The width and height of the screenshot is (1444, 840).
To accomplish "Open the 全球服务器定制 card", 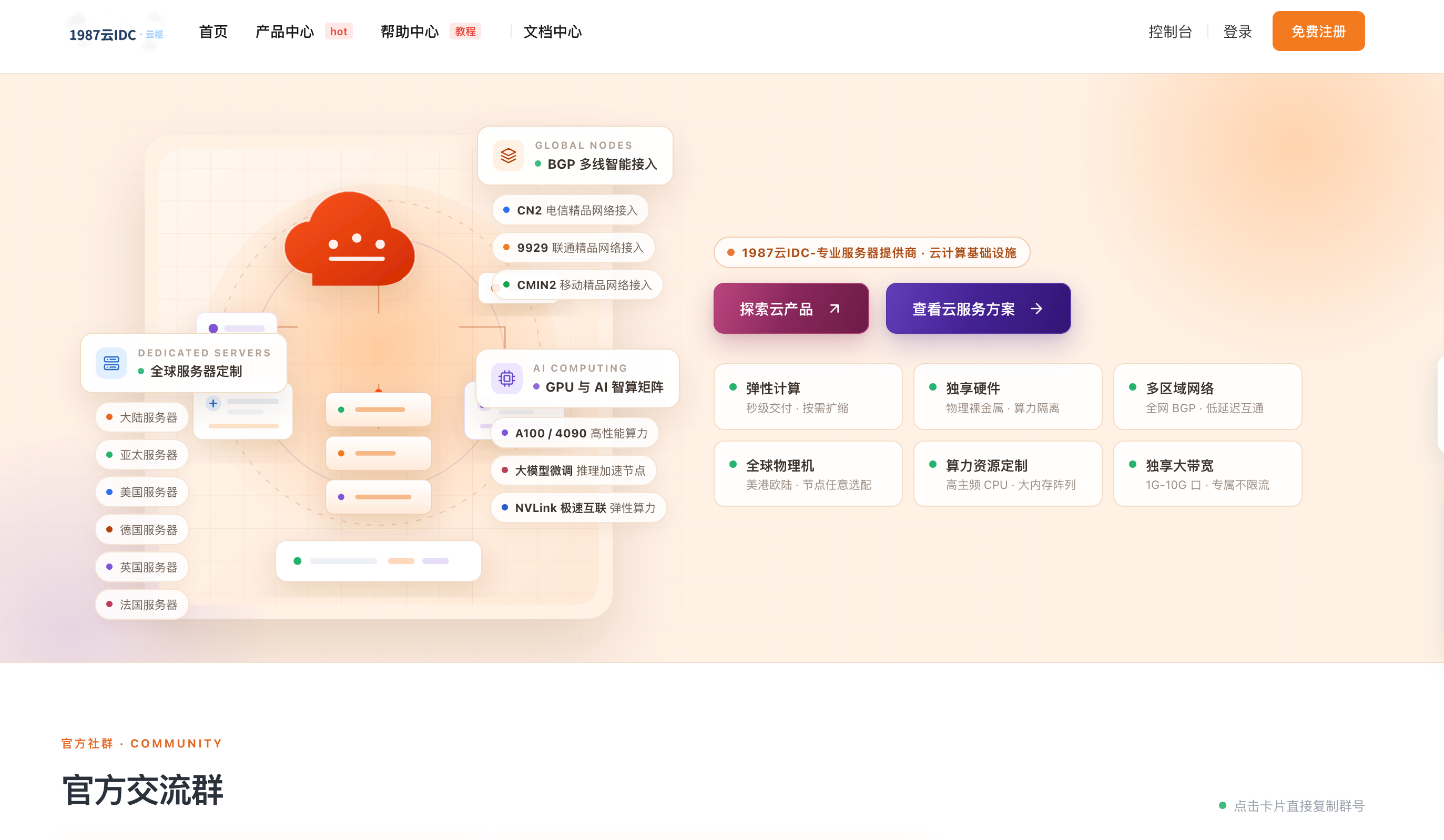I will (184, 363).
